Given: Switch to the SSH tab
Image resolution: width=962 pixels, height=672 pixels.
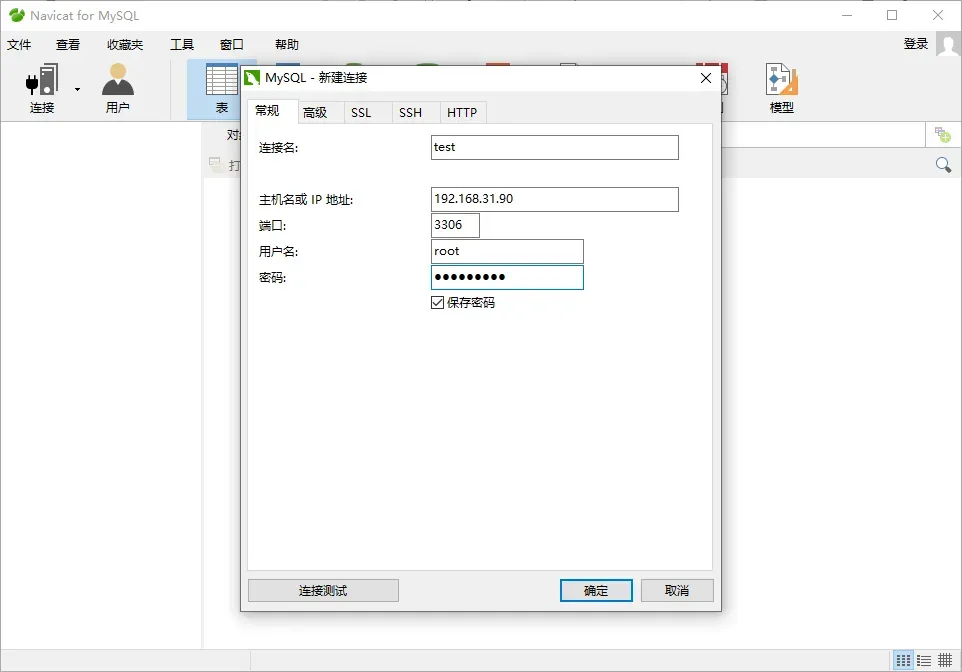Looking at the screenshot, I should point(410,113).
